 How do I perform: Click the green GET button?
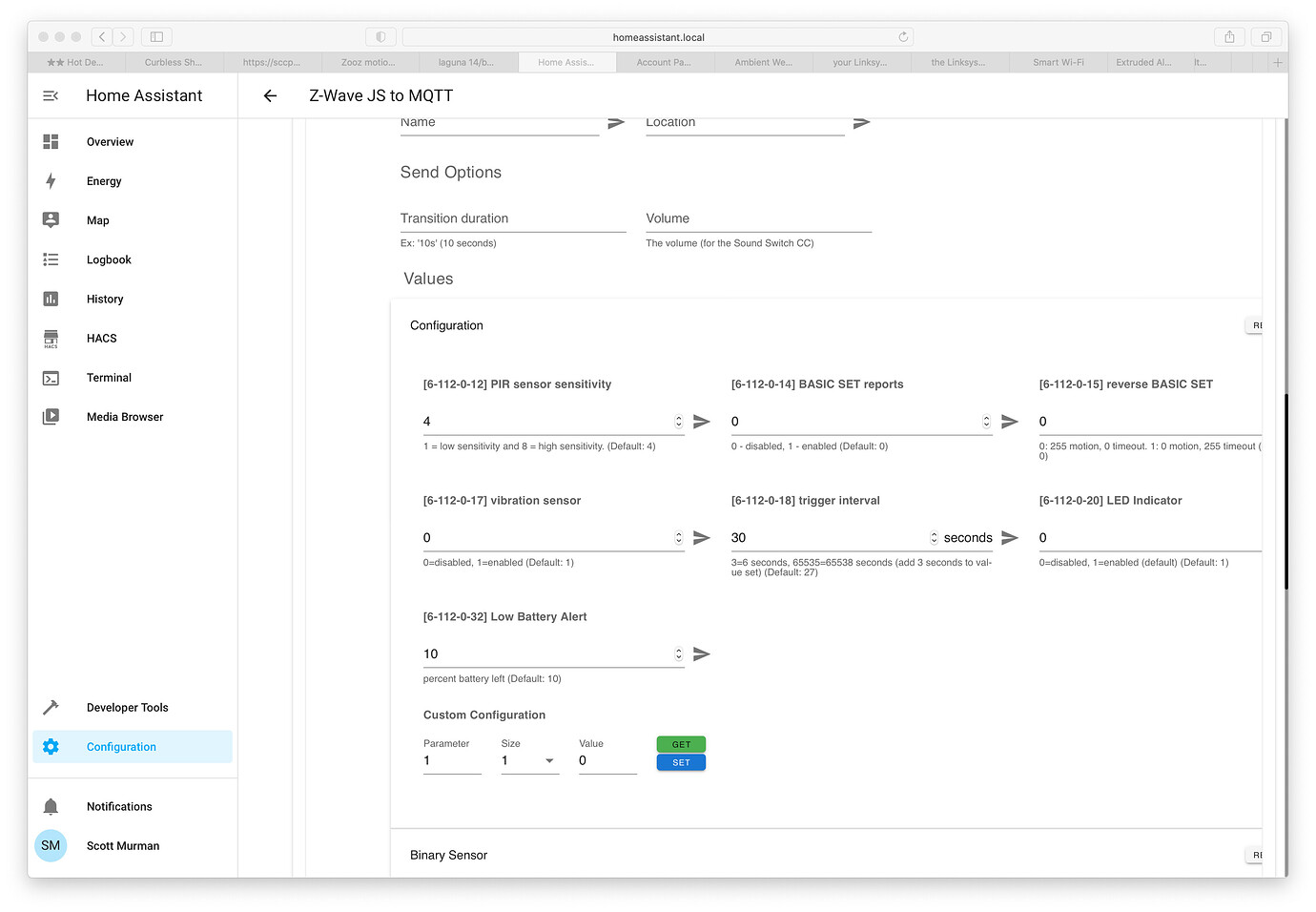tap(681, 744)
